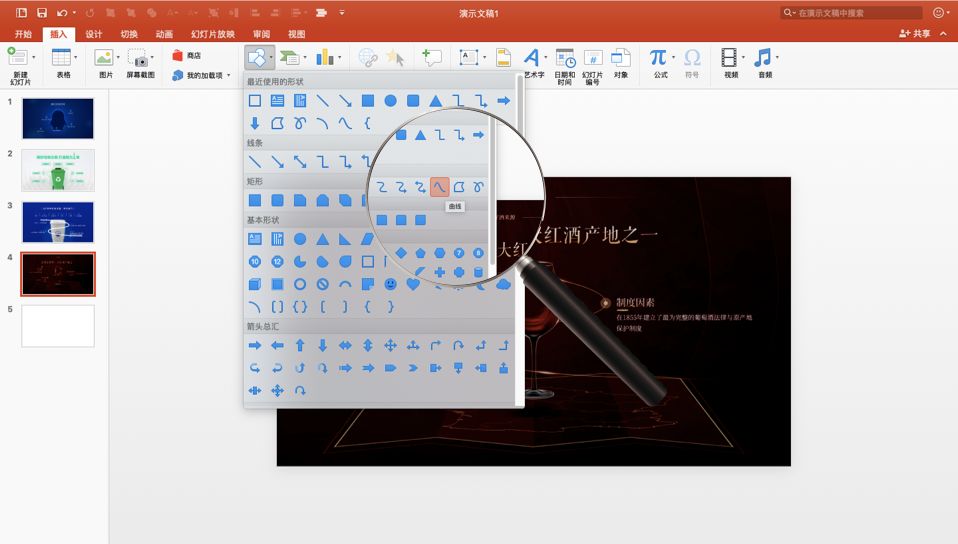Select the pie shape in basic shapes

click(x=300, y=262)
